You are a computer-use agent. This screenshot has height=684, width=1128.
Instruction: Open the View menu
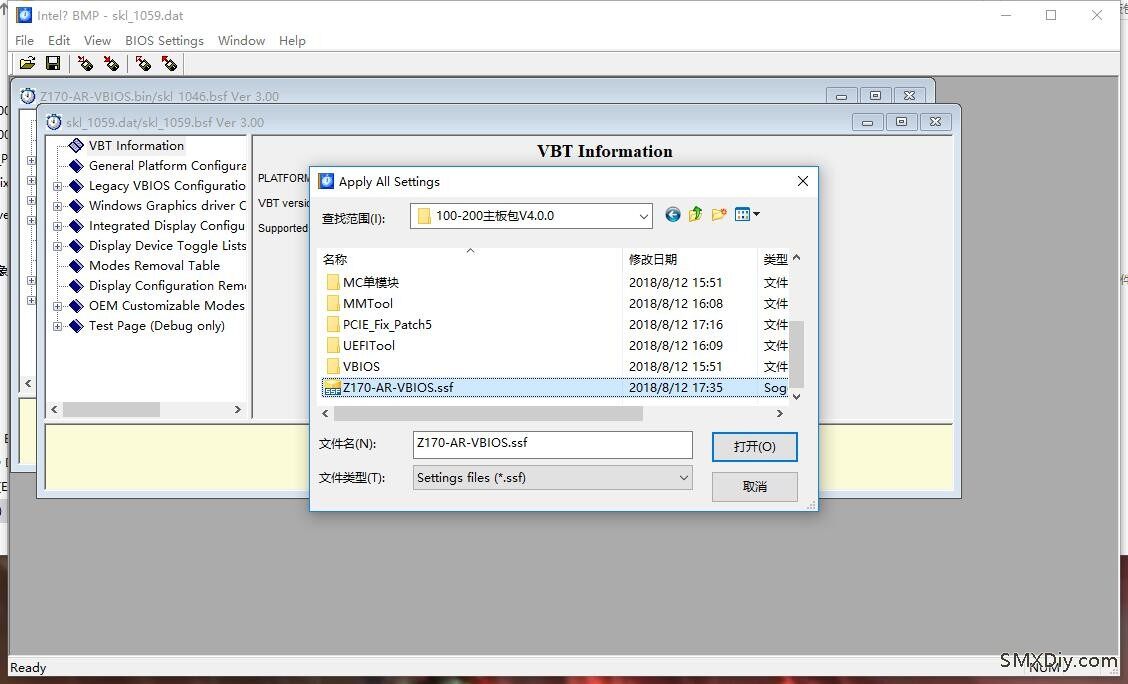tap(97, 40)
